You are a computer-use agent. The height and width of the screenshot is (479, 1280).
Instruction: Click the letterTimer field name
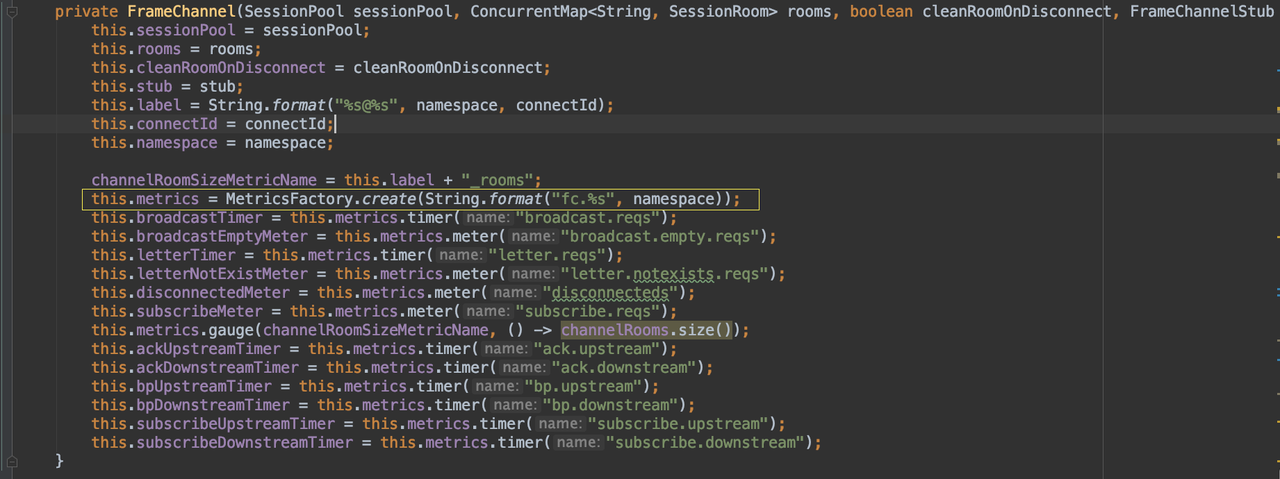point(185,255)
